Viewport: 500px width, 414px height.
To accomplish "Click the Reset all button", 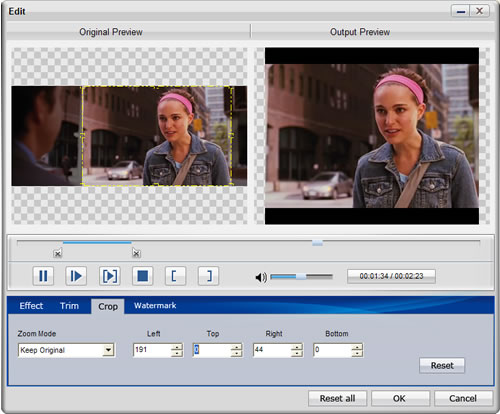I will pyautogui.click(x=337, y=398).
